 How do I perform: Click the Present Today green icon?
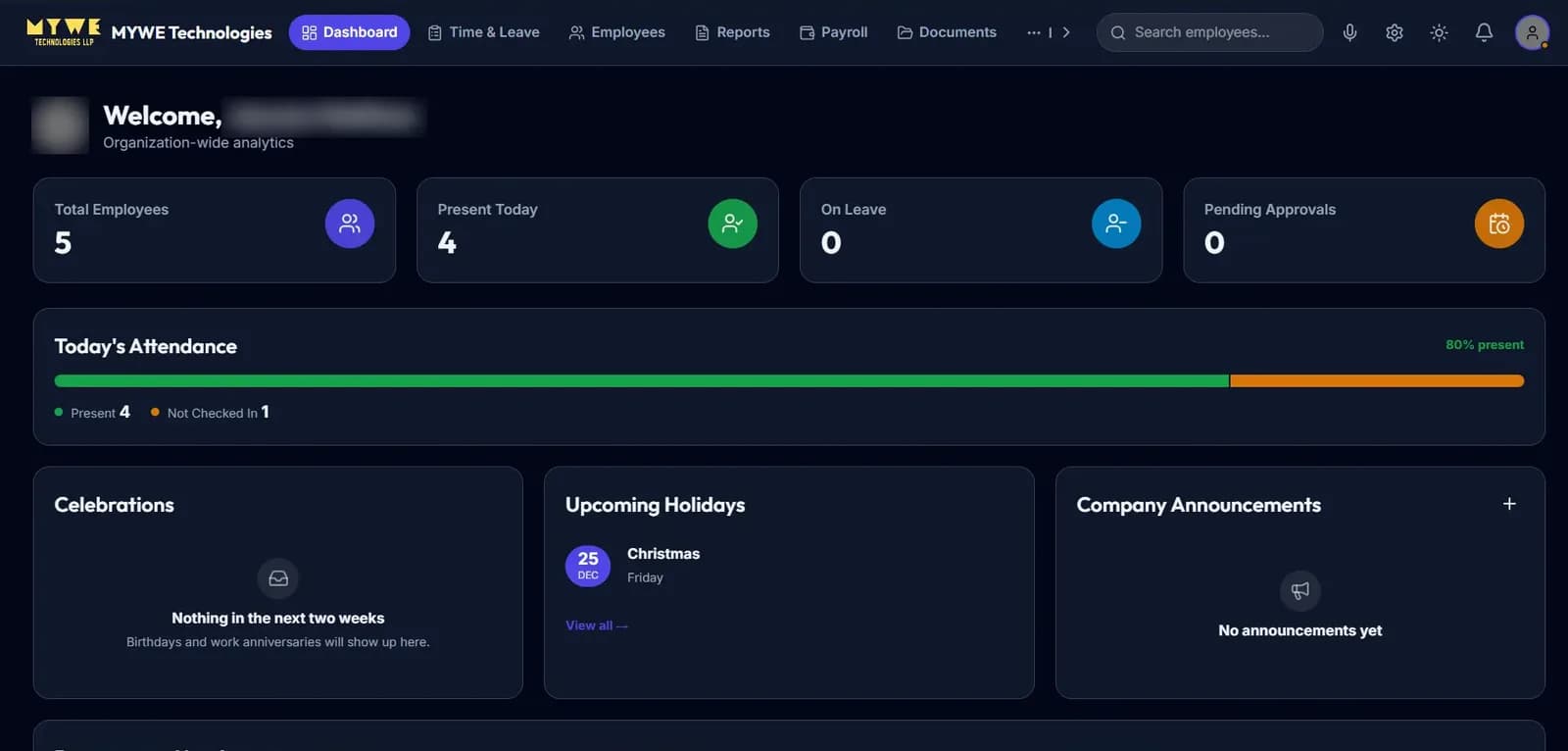[733, 224]
